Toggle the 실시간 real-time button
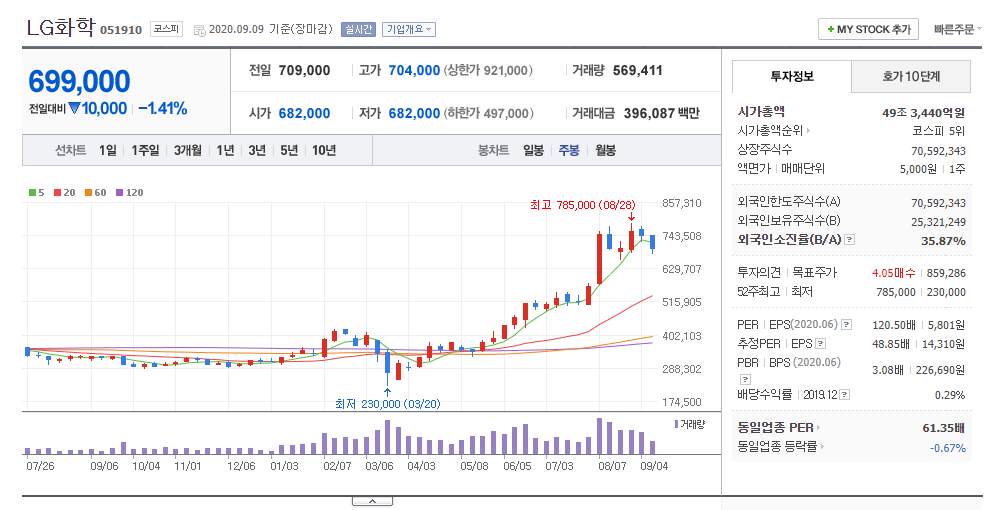Screen dimensions: 991x510 click(x=358, y=29)
